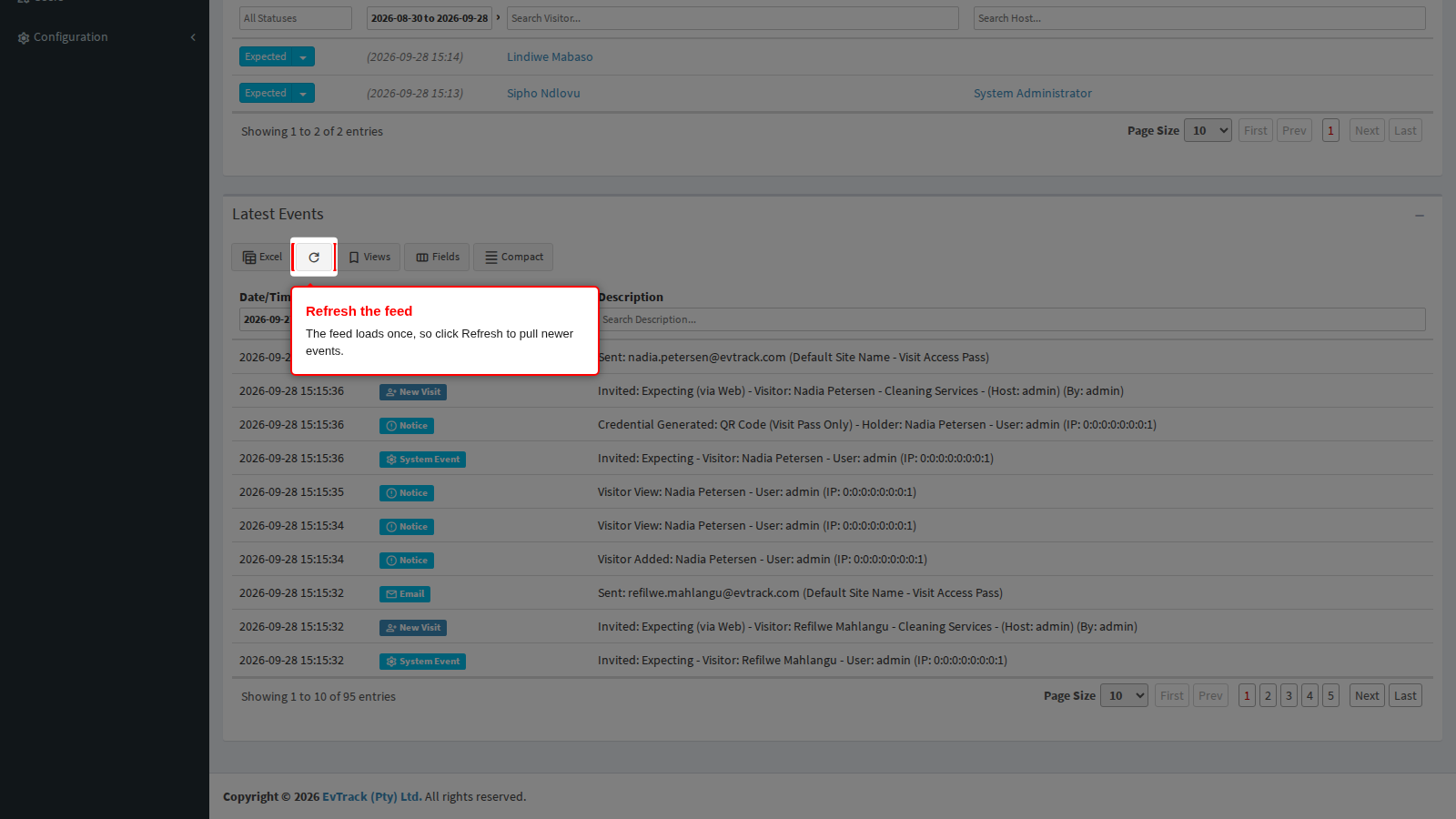Open the Fields column chooser
1456x819 pixels.
pos(437,258)
